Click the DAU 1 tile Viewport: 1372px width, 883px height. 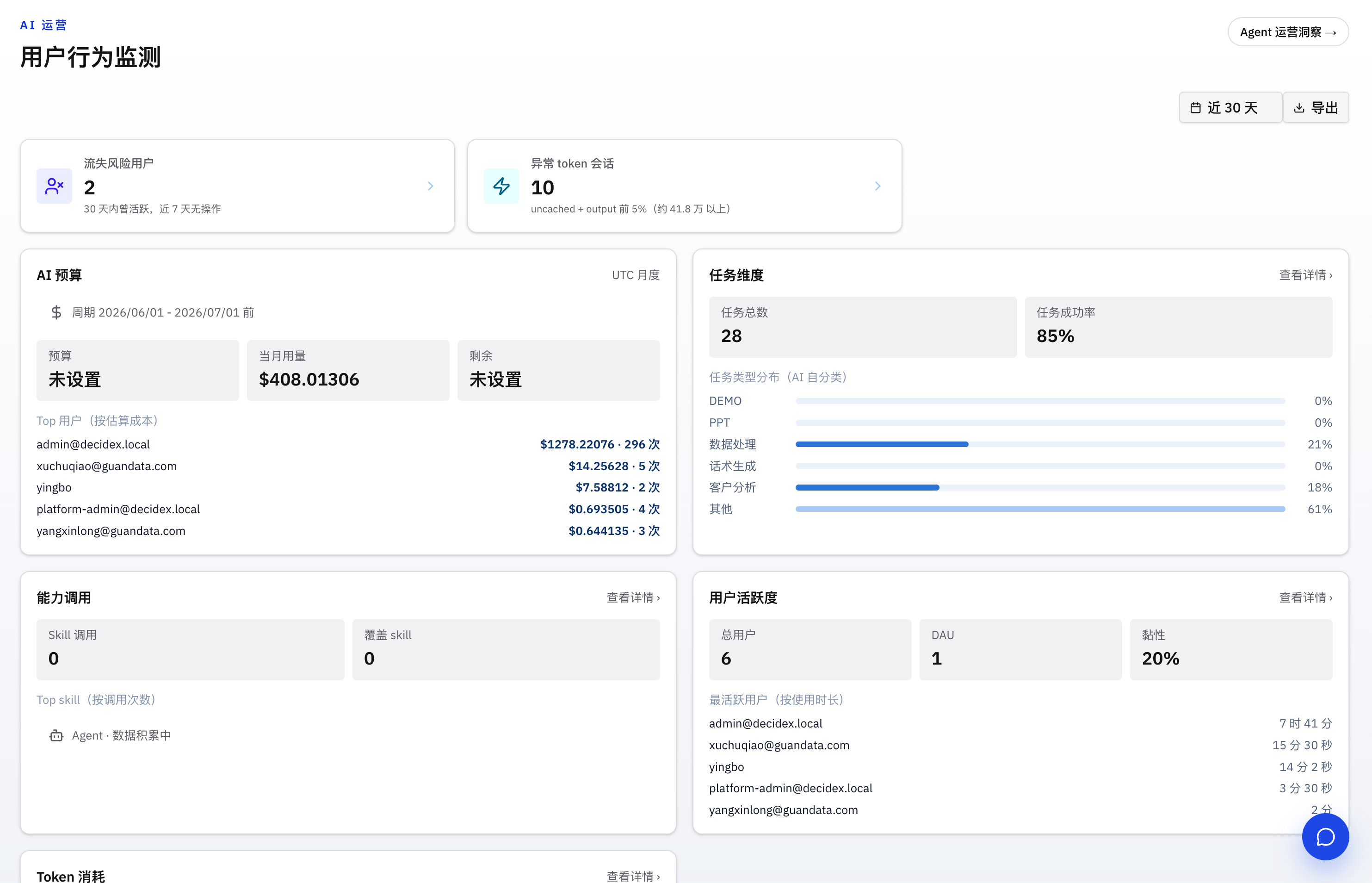coord(1021,650)
